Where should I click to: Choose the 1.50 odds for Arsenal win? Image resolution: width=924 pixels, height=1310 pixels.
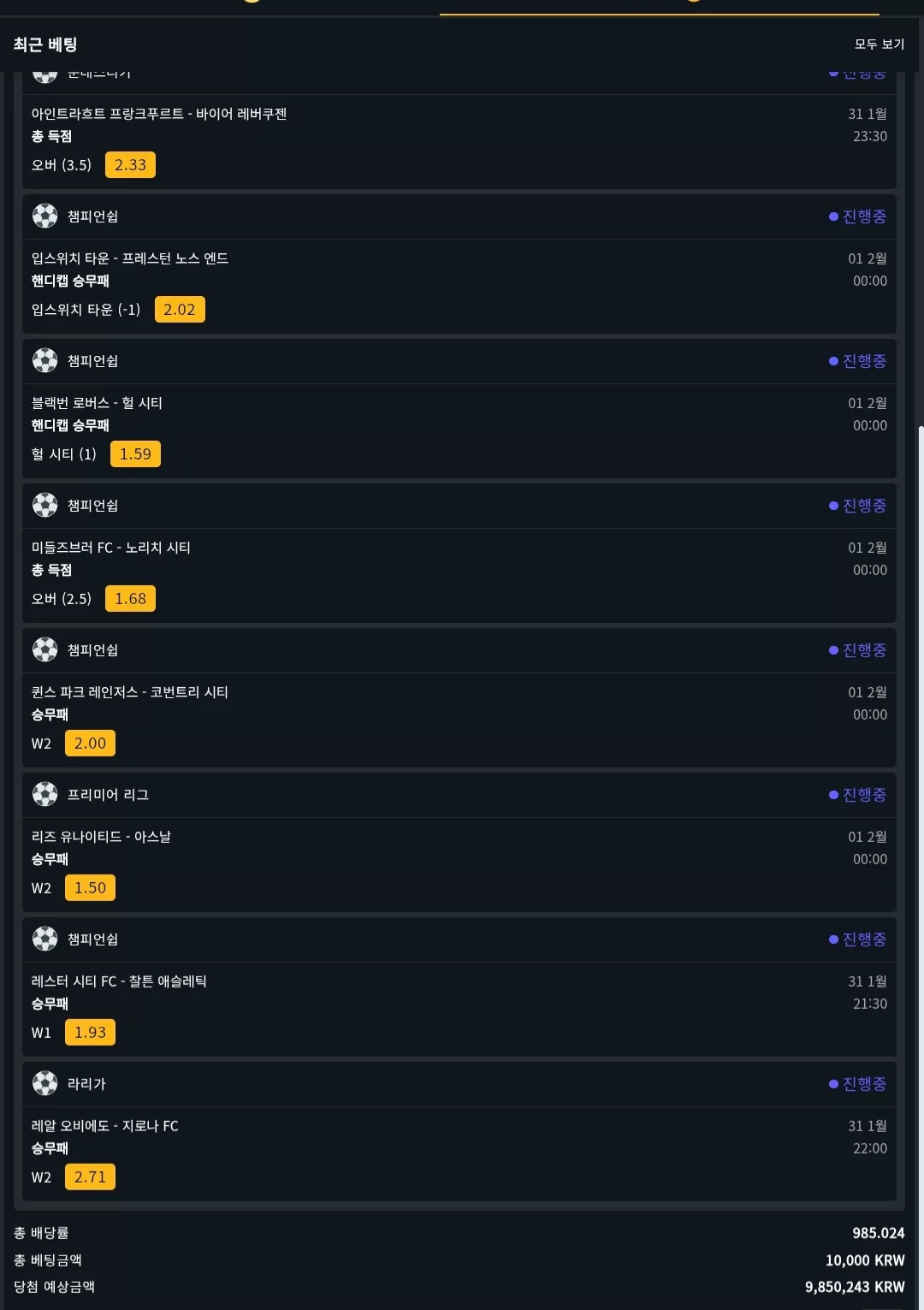(90, 888)
